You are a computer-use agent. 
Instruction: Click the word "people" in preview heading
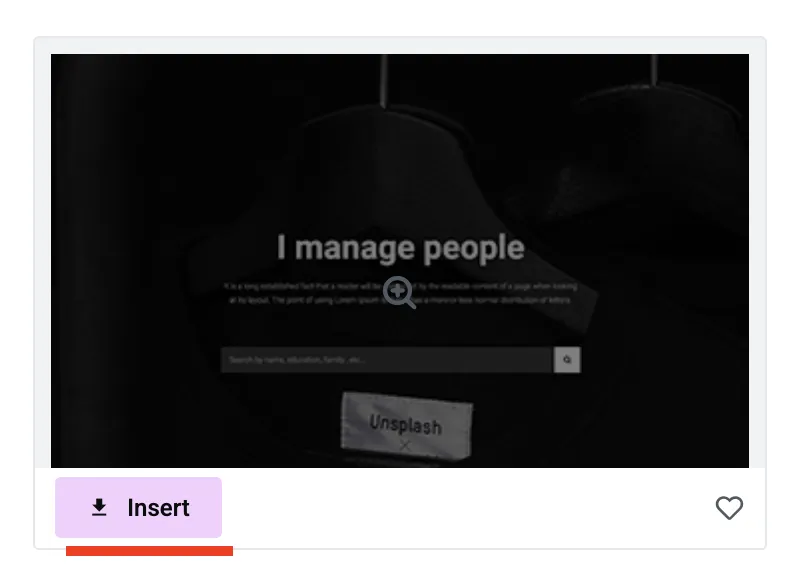[x=474, y=249]
